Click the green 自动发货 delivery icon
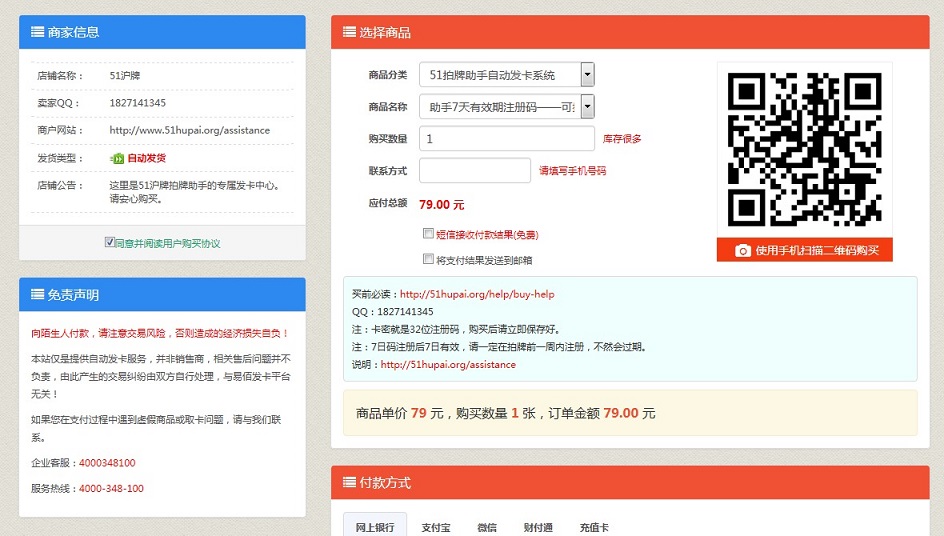 coord(117,158)
